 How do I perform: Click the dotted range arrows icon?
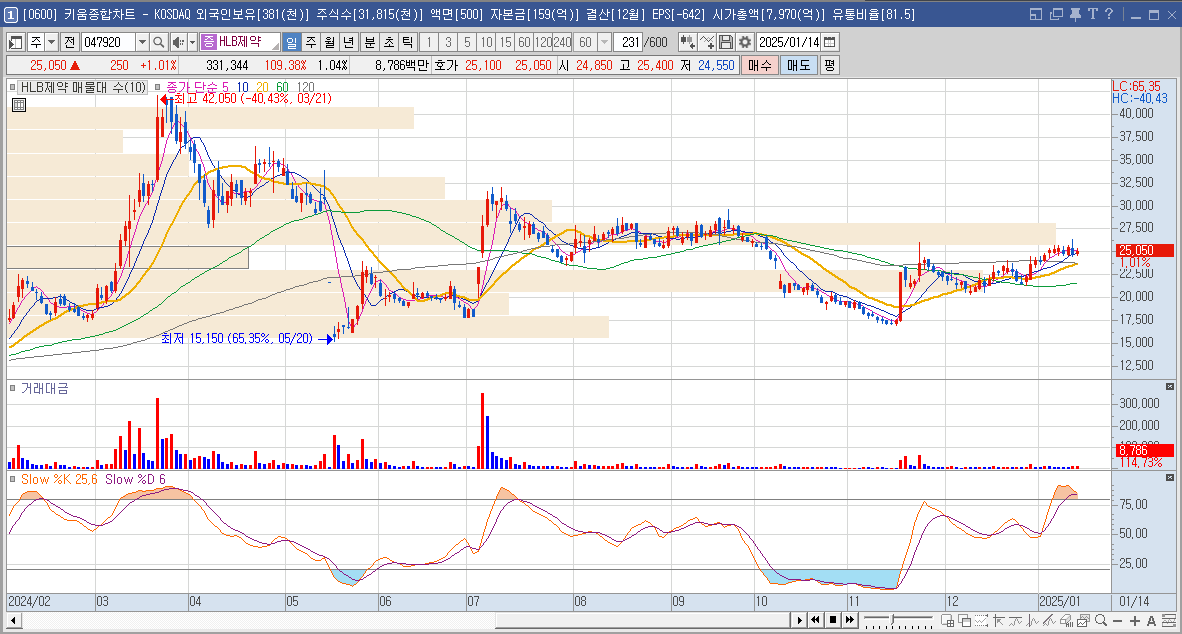point(981,620)
